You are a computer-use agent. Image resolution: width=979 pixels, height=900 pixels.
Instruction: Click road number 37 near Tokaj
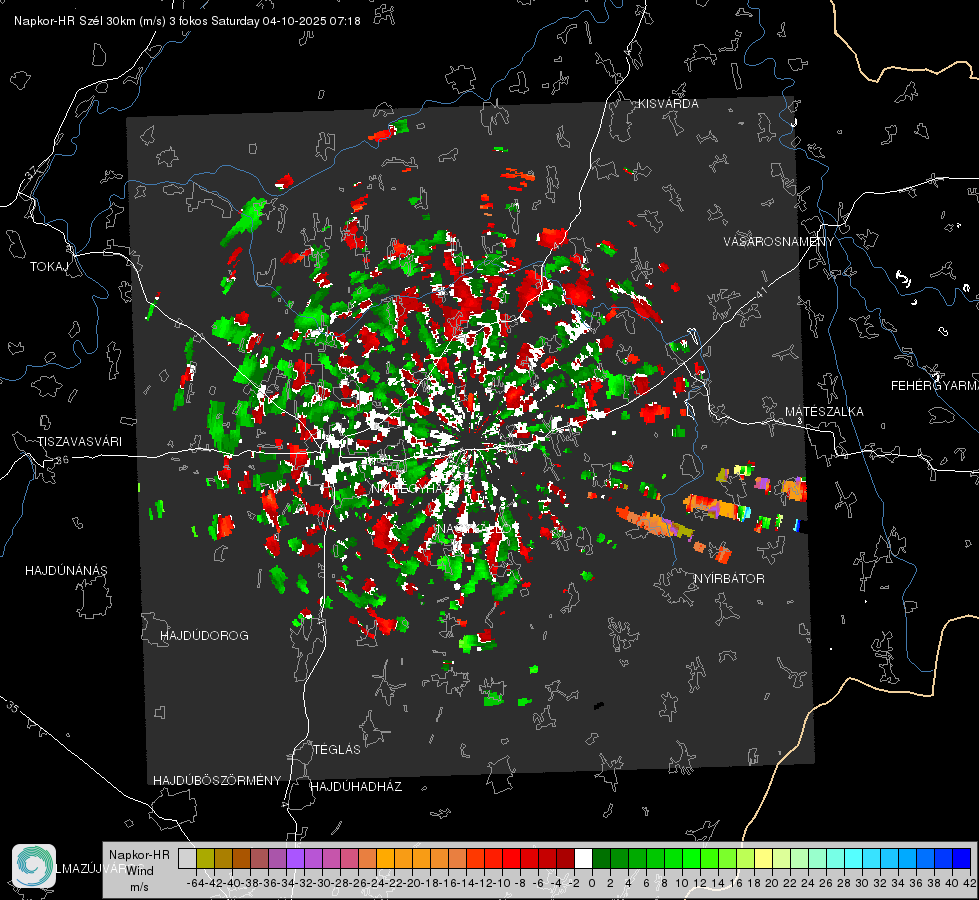pos(32,171)
